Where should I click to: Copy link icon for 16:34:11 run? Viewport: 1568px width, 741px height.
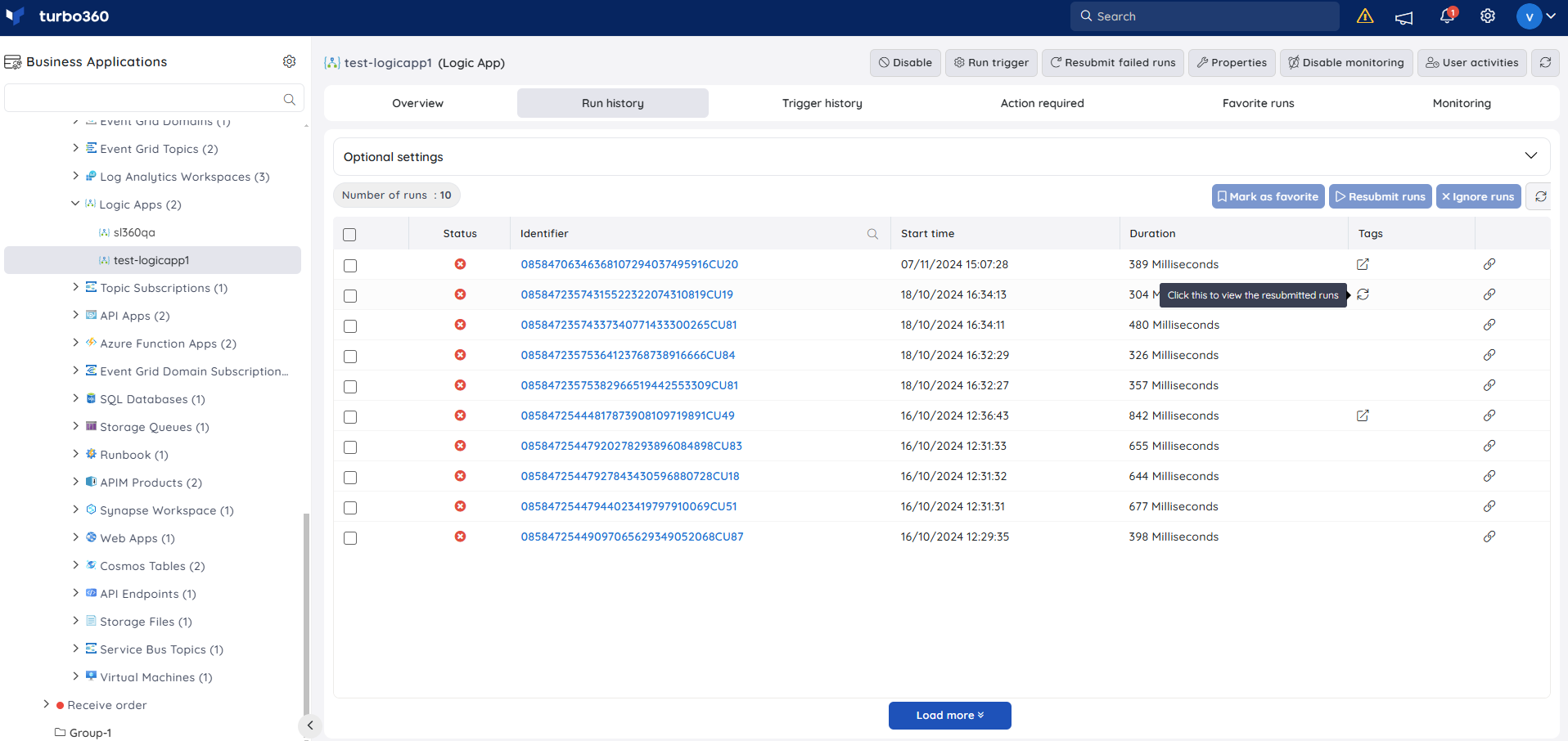click(1489, 325)
